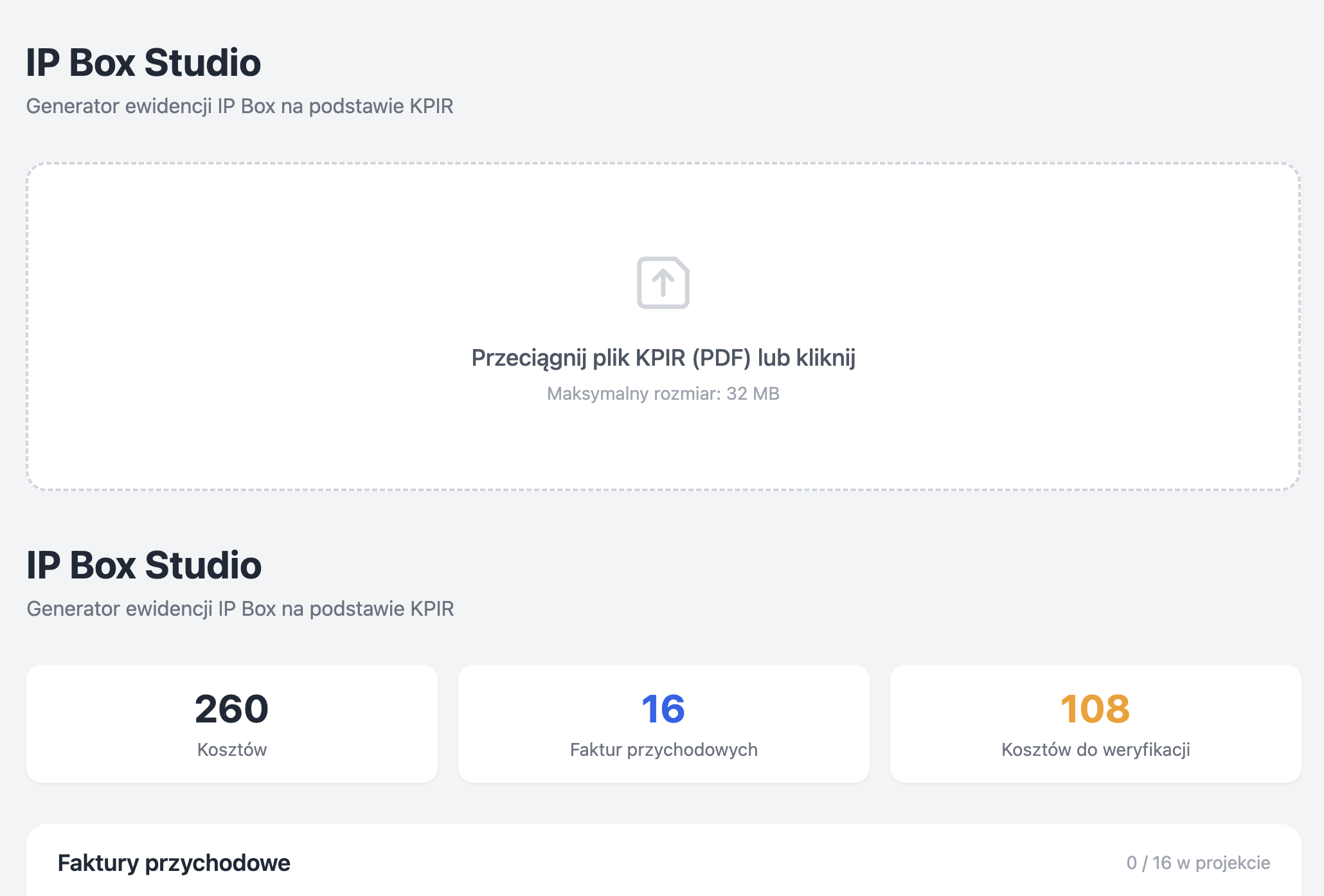Screen dimensions: 1324x896
Task: Click 'Przeciągnij plik KPIR (PDF) lub kliknij' text
Action: (663, 359)
